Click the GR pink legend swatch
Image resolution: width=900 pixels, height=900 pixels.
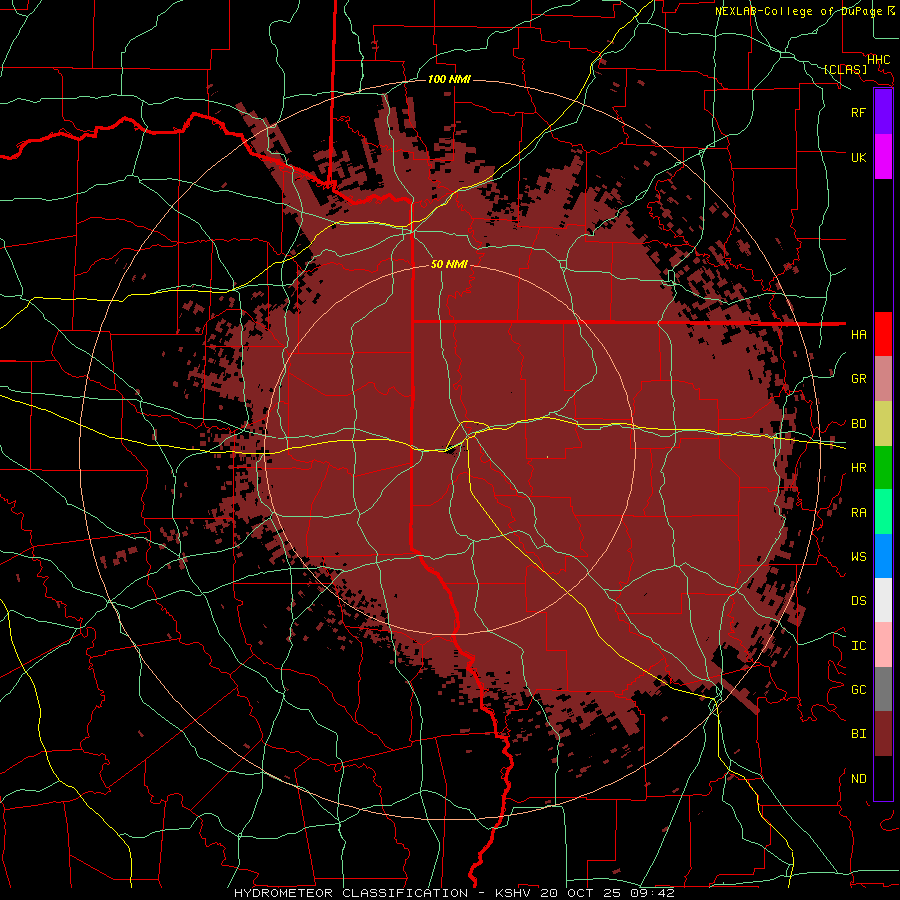point(883,378)
